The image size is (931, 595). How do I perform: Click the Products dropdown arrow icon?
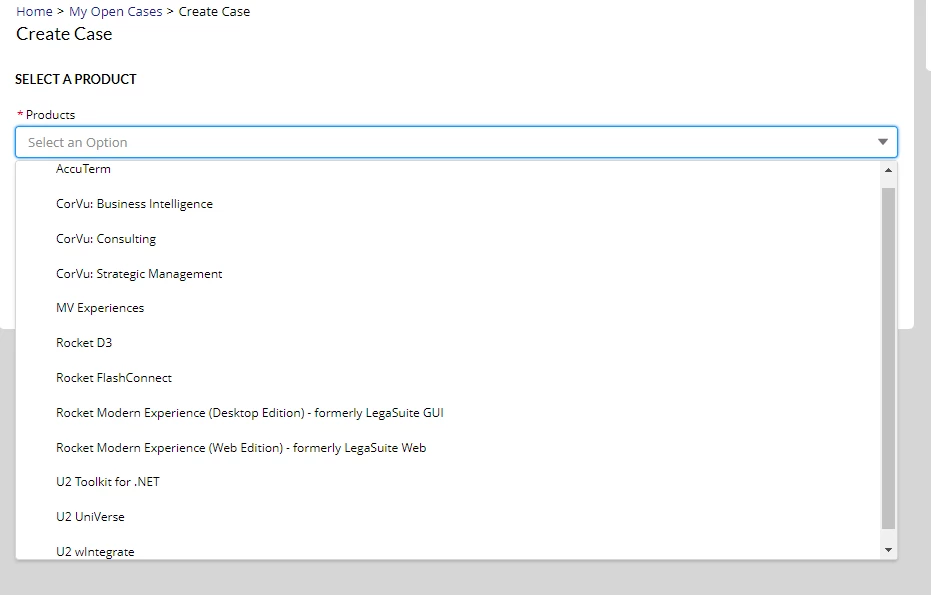[883, 142]
